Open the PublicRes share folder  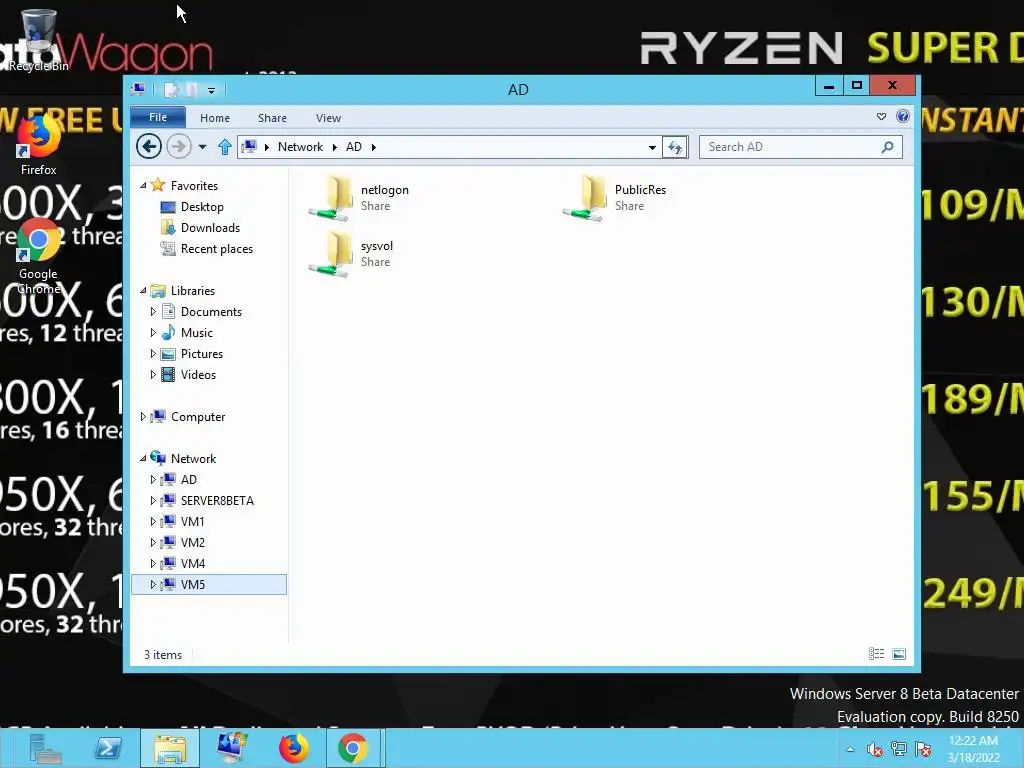click(614, 197)
